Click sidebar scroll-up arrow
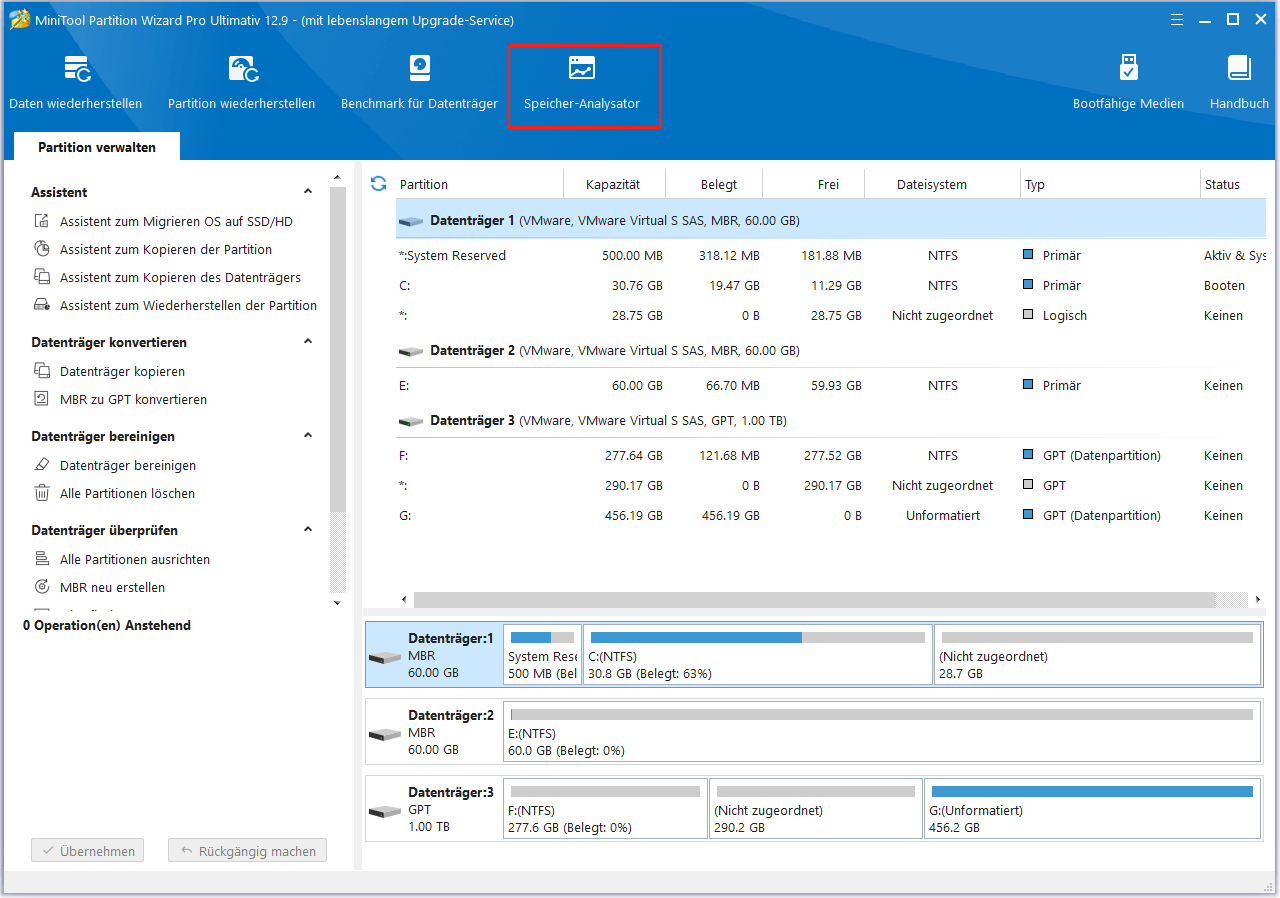Viewport: 1280px width, 898px height. pyautogui.click(x=337, y=177)
